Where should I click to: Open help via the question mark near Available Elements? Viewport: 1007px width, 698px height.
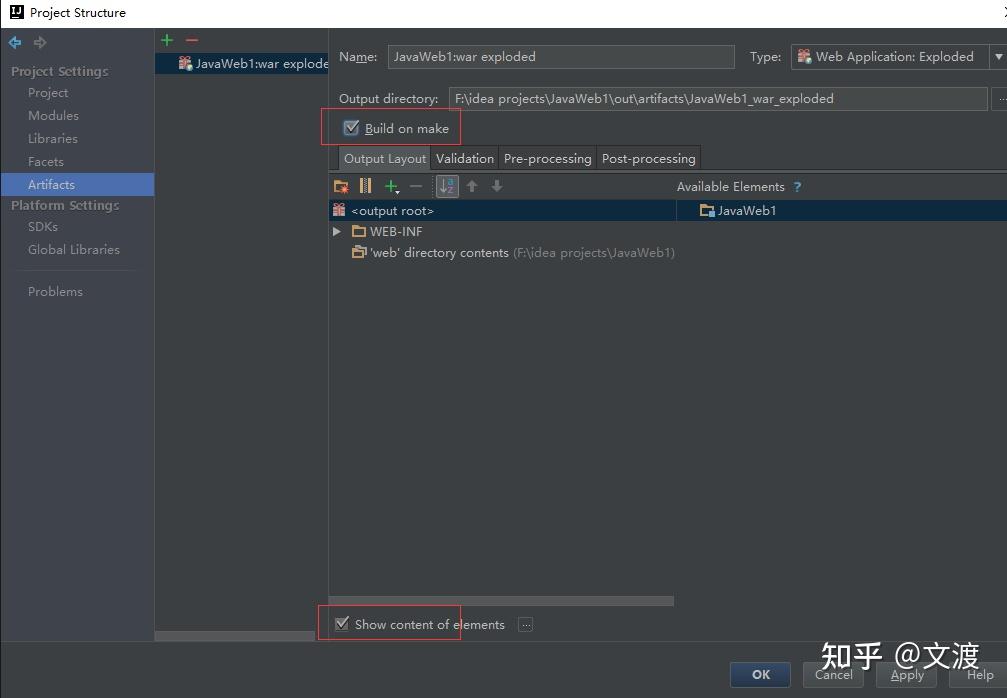click(797, 186)
